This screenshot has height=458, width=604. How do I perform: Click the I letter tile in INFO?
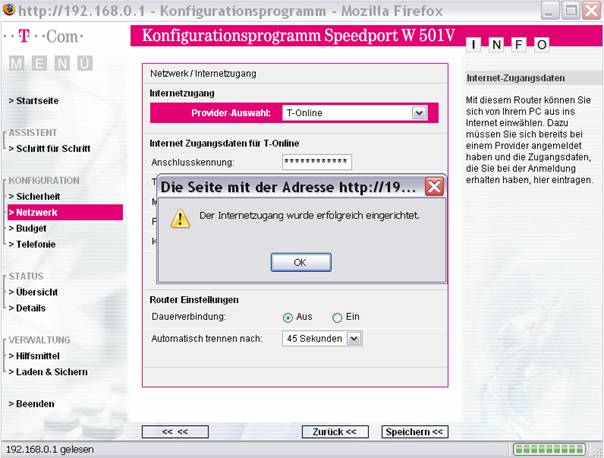(x=473, y=45)
